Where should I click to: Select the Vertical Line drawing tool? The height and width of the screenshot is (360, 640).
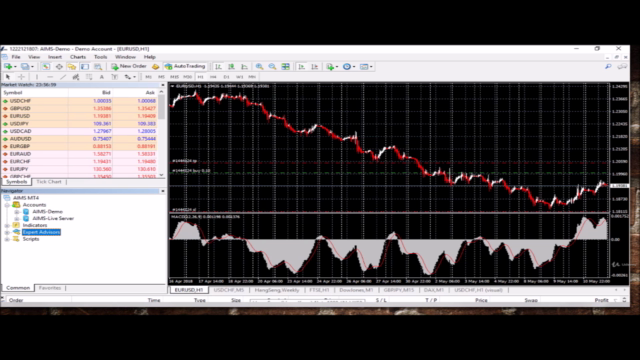37,77
